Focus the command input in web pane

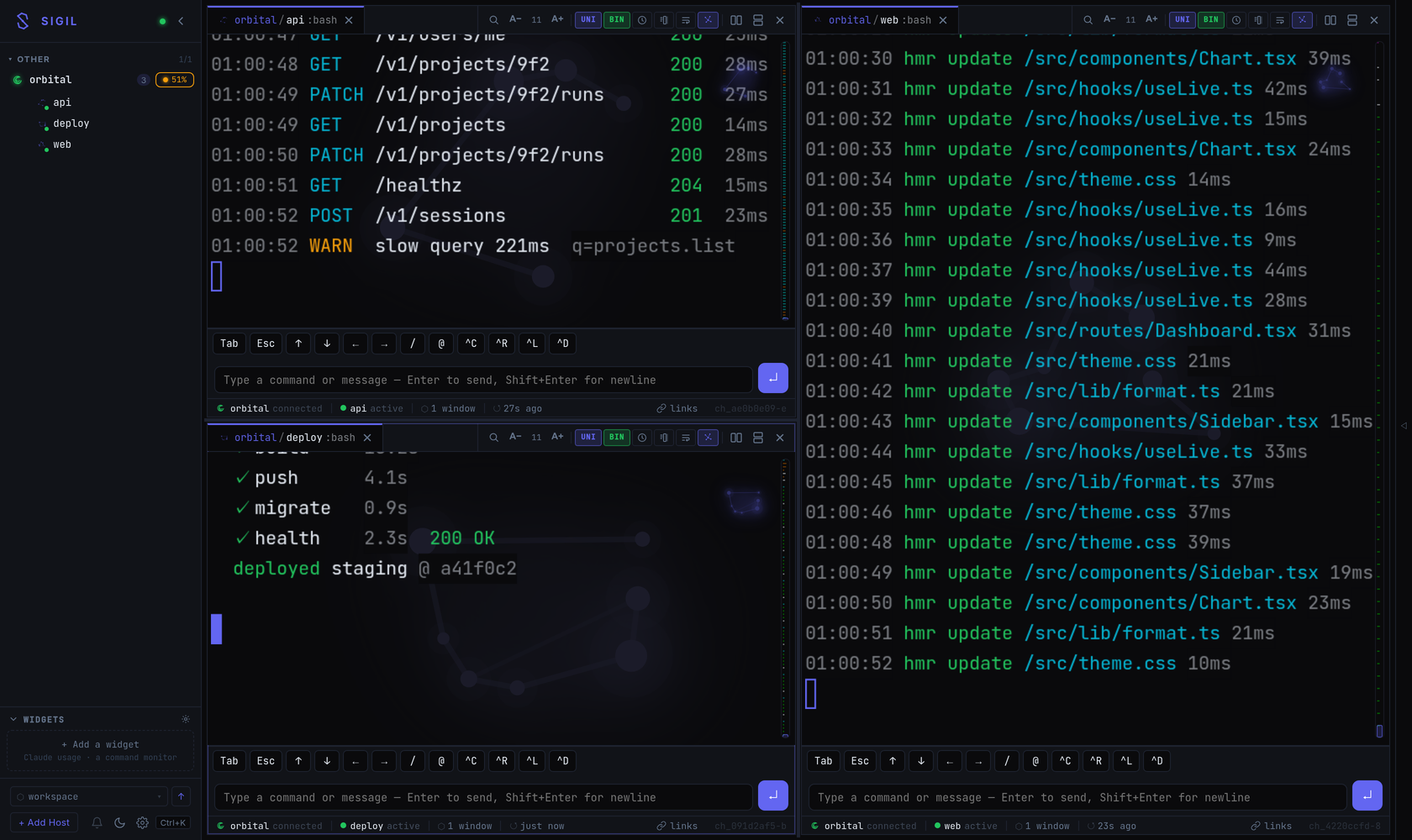(x=1077, y=797)
